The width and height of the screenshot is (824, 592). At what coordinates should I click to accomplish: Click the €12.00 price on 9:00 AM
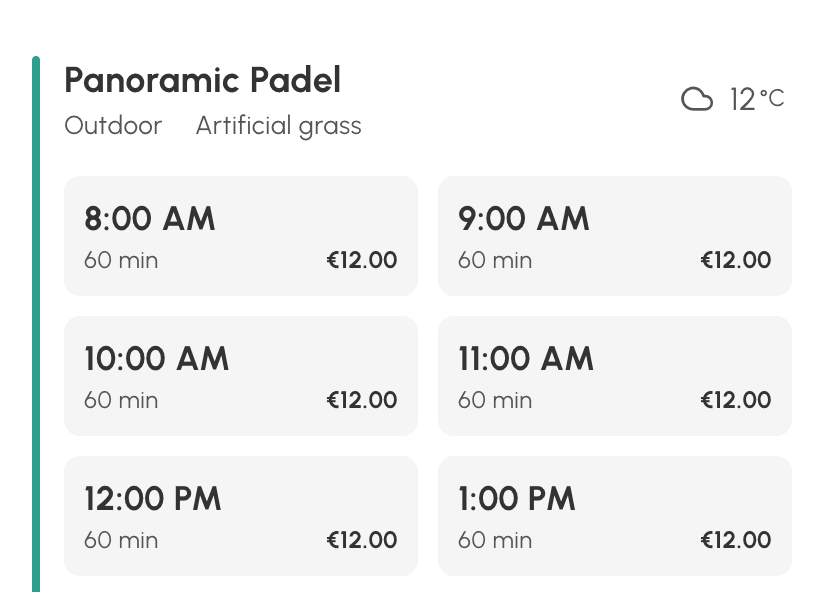(736, 260)
